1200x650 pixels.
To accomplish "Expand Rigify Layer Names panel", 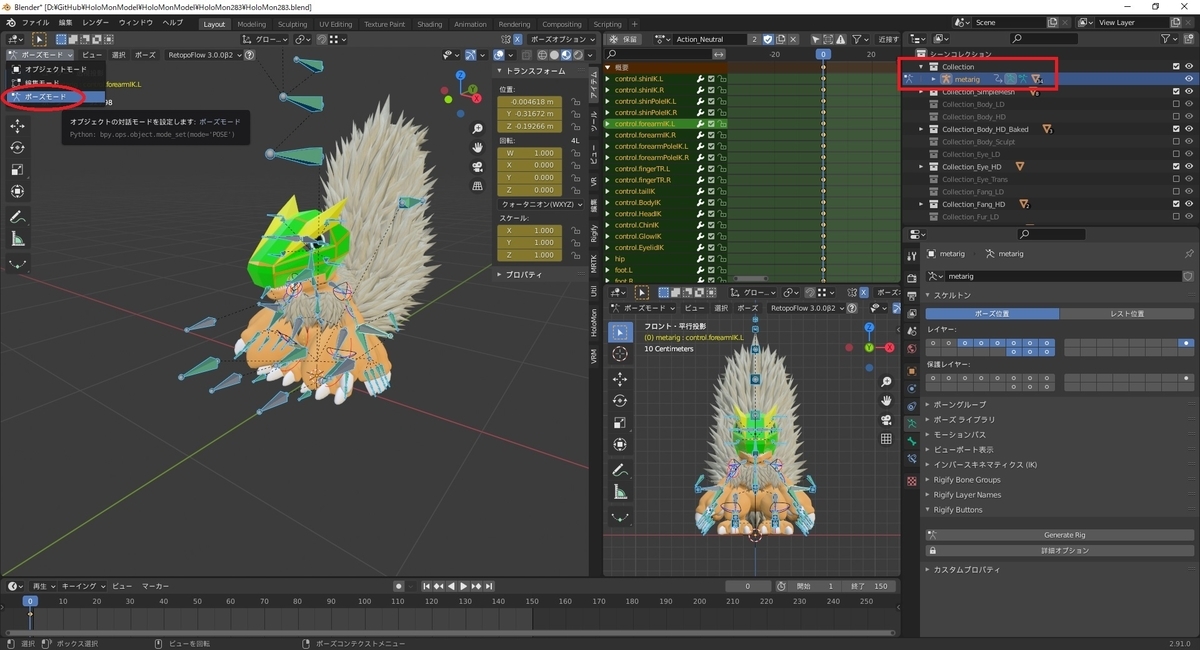I will (967, 495).
